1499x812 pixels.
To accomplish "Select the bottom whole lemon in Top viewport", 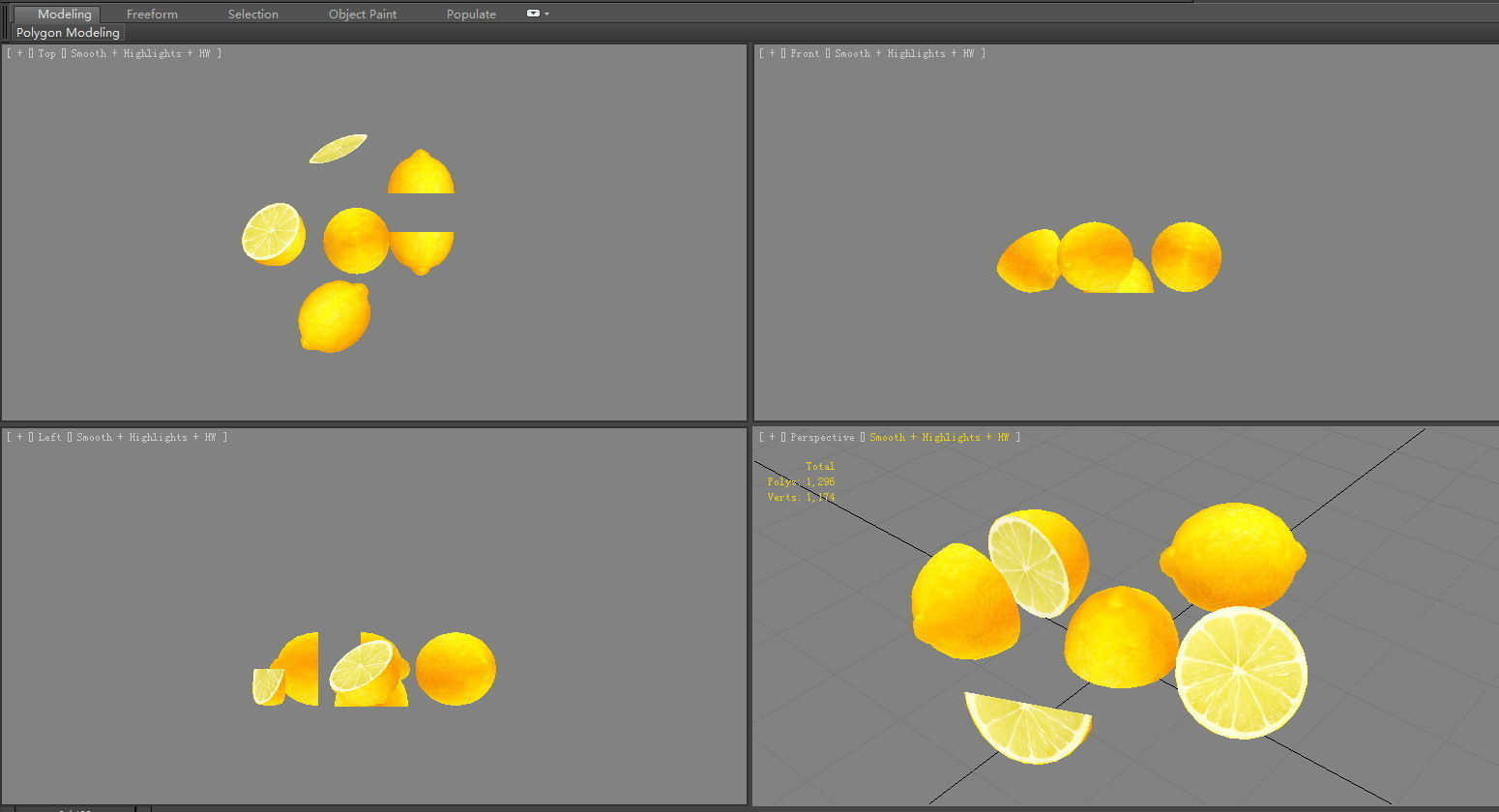I will click(335, 316).
